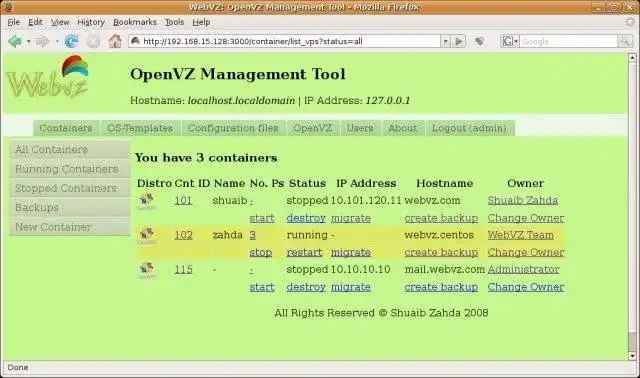This screenshot has width=640, height=378.
Task: Open the Configuration files tab
Action: (233, 128)
